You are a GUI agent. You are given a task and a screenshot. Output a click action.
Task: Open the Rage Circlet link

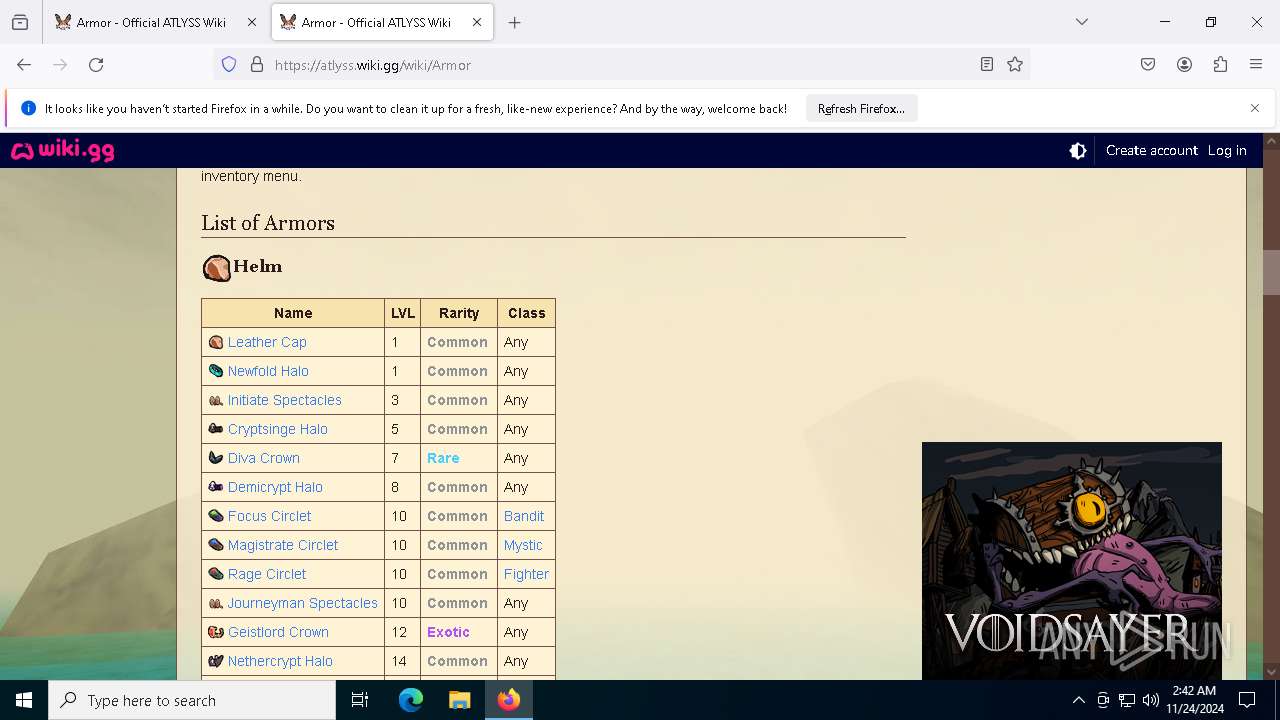(267, 574)
